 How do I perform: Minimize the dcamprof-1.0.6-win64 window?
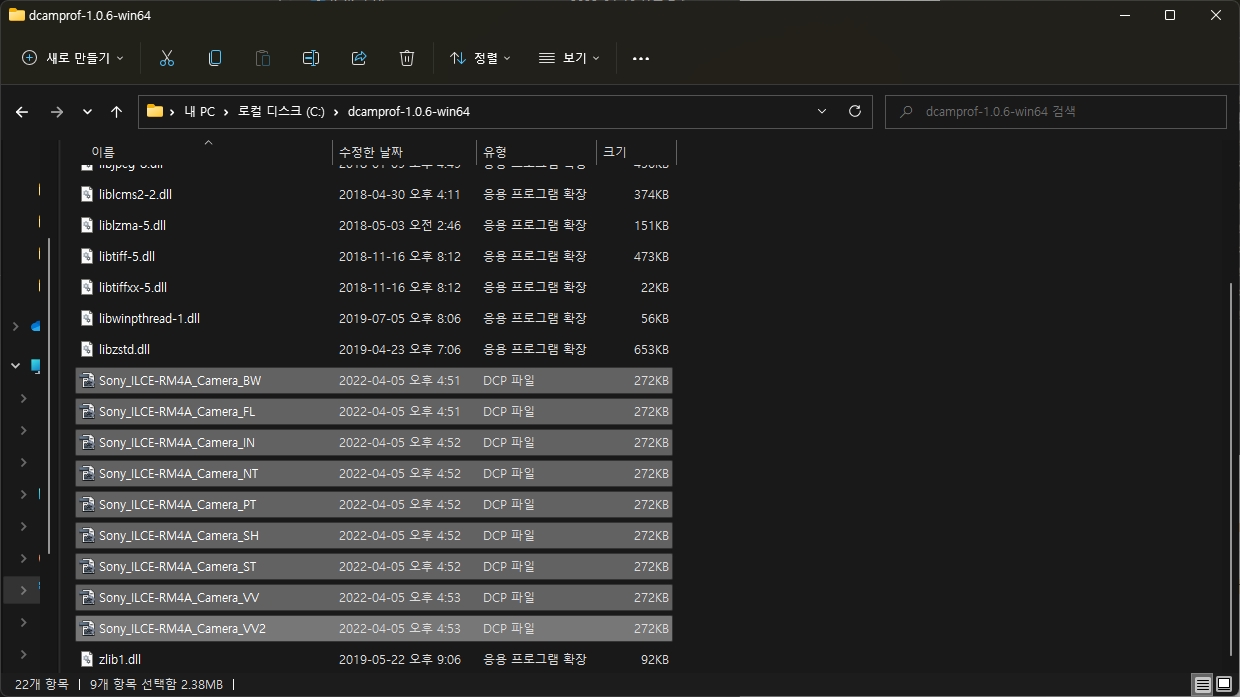(x=1123, y=15)
